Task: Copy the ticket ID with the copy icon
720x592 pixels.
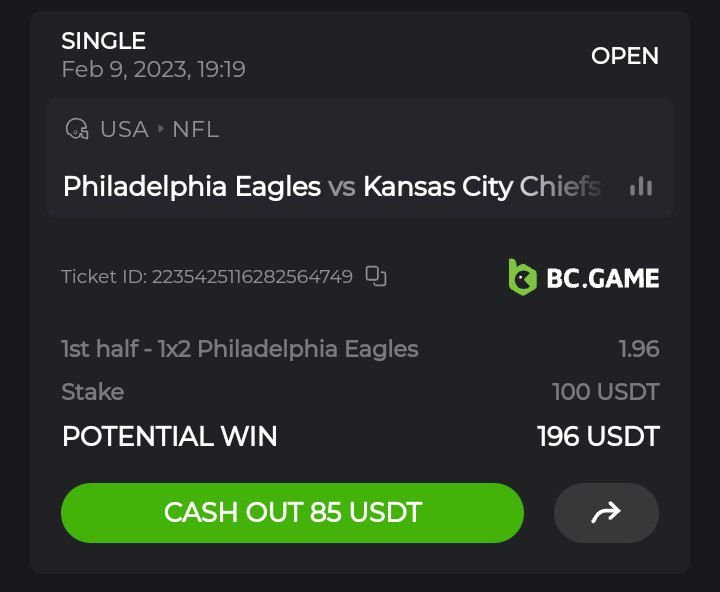Action: click(x=376, y=276)
